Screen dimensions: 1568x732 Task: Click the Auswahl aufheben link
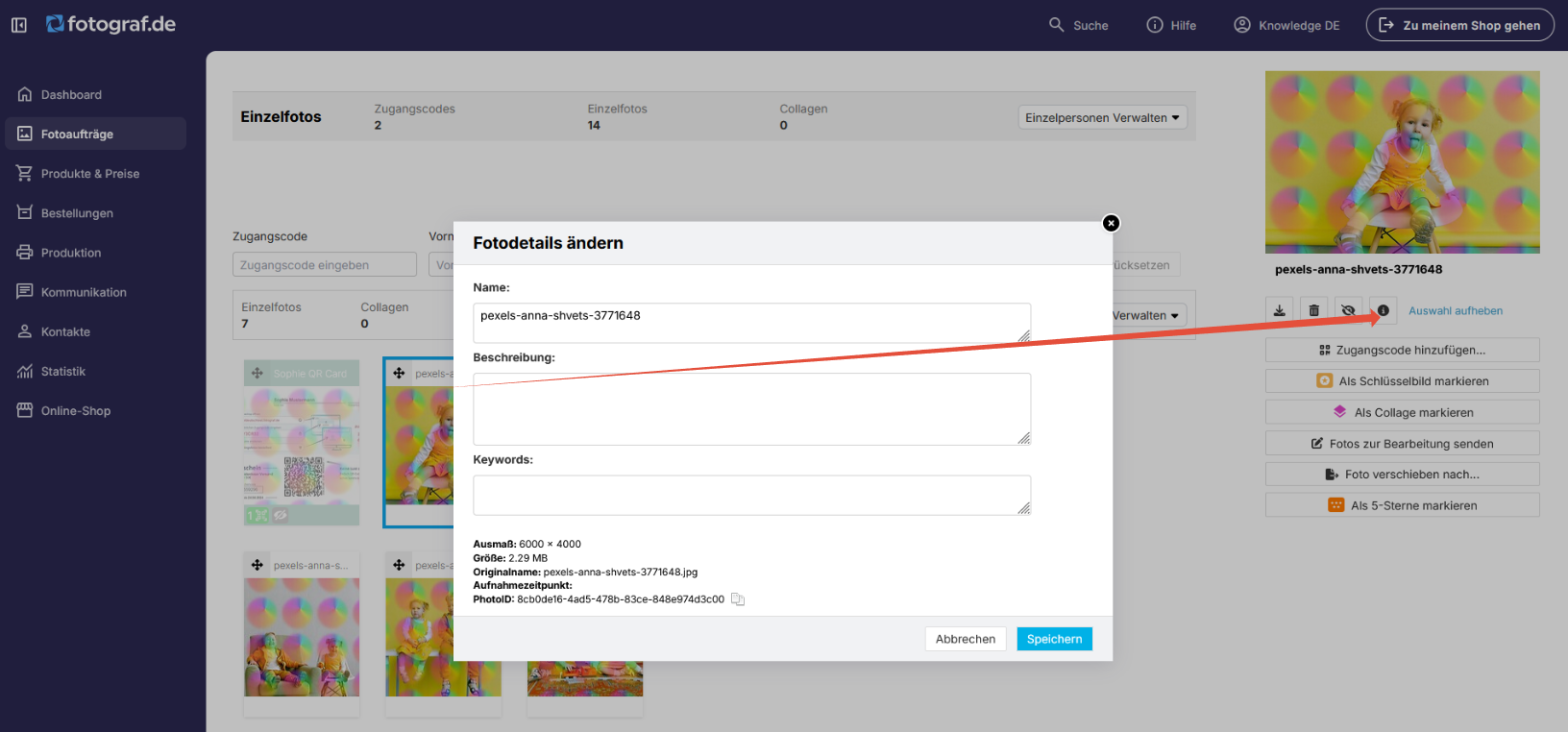1456,310
